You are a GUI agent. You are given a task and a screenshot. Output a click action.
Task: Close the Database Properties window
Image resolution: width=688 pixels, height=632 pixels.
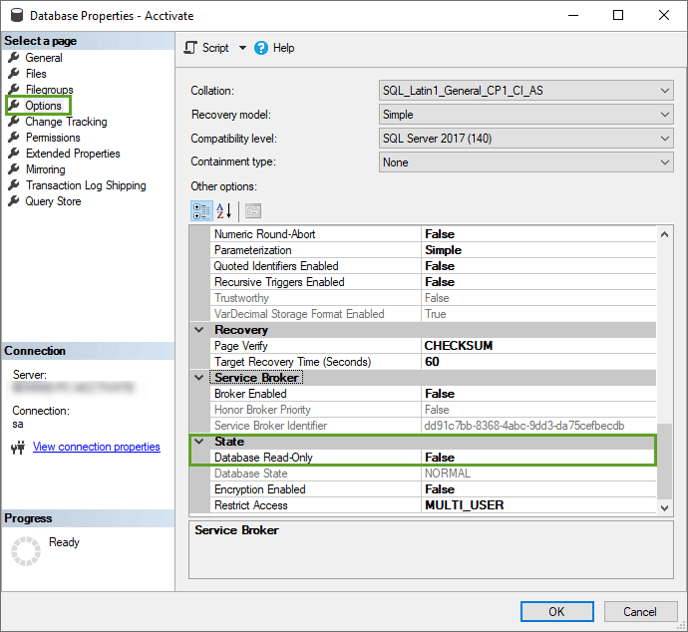click(664, 15)
